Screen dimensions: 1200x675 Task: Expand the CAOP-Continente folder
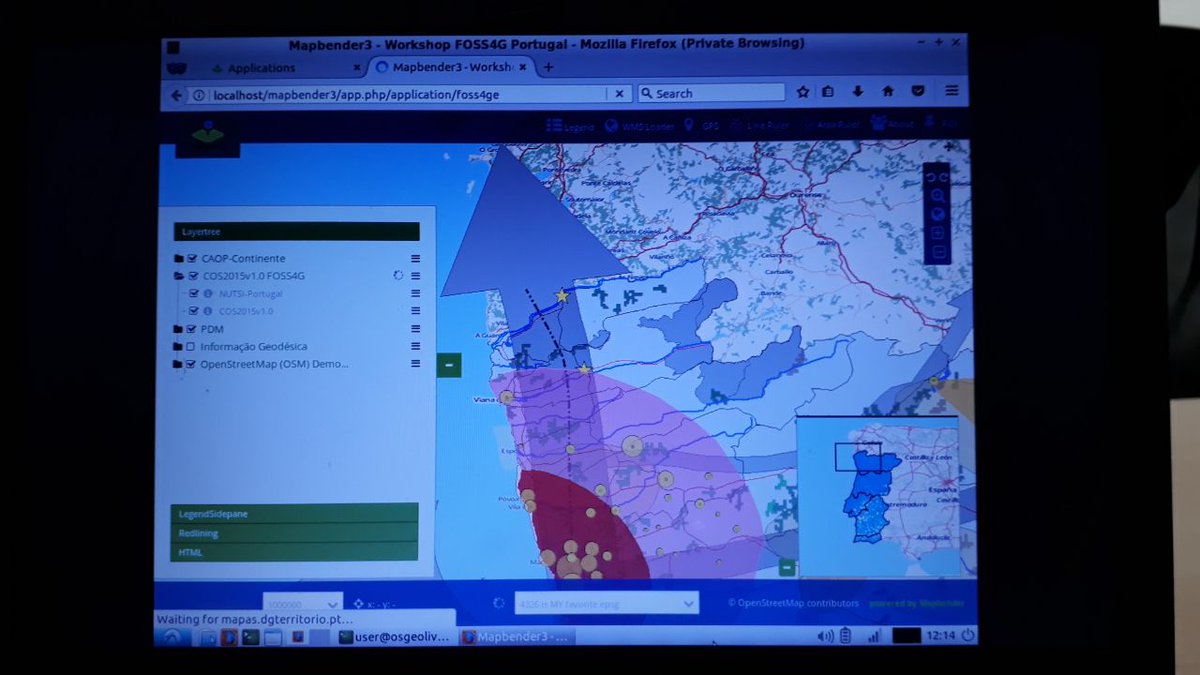(179, 258)
